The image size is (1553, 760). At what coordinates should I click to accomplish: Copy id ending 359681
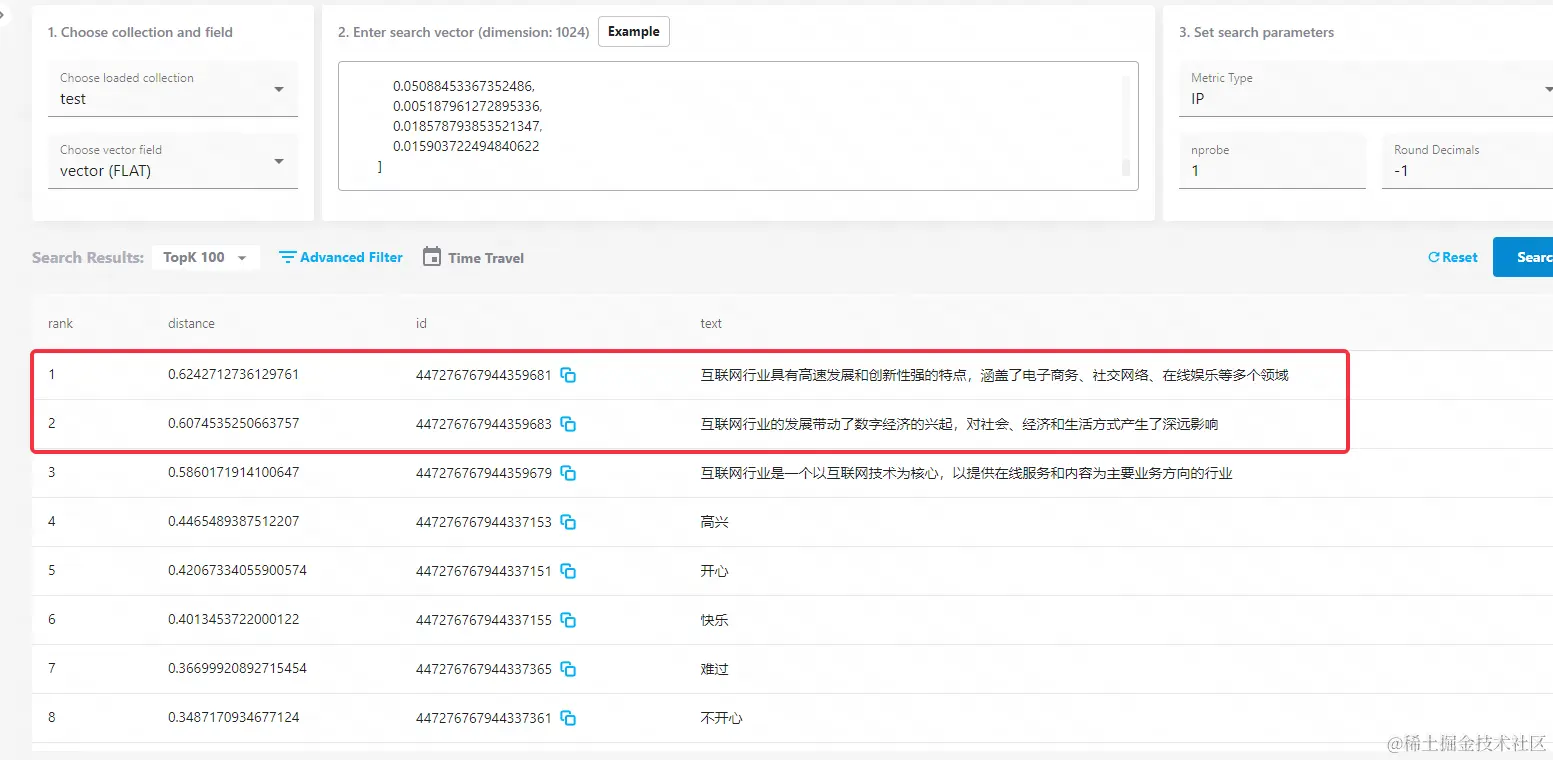click(568, 375)
